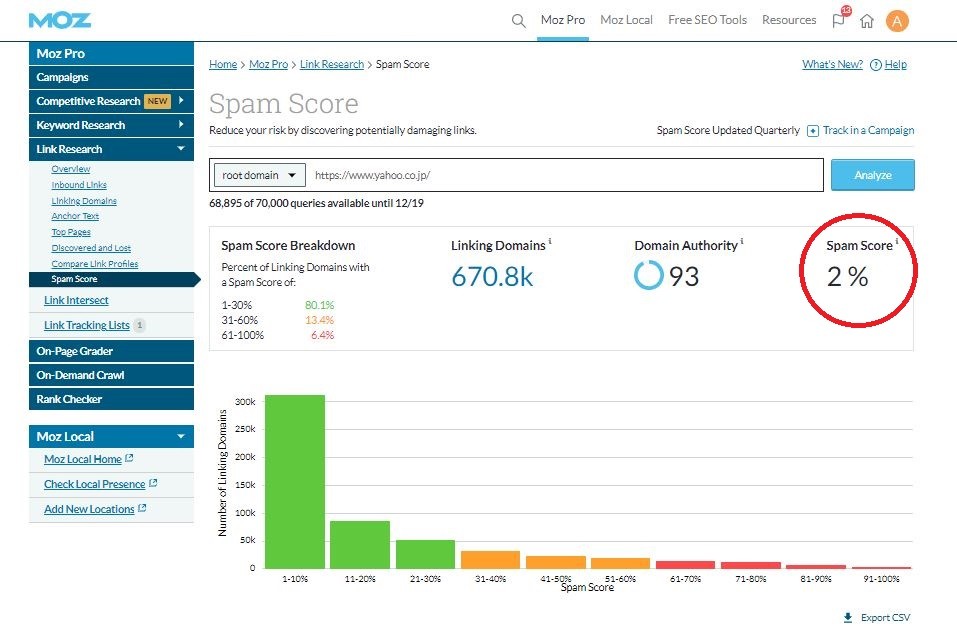Viewport: 957px width, 637px height.
Task: Click the 2 % spam score value
Action: click(x=847, y=276)
